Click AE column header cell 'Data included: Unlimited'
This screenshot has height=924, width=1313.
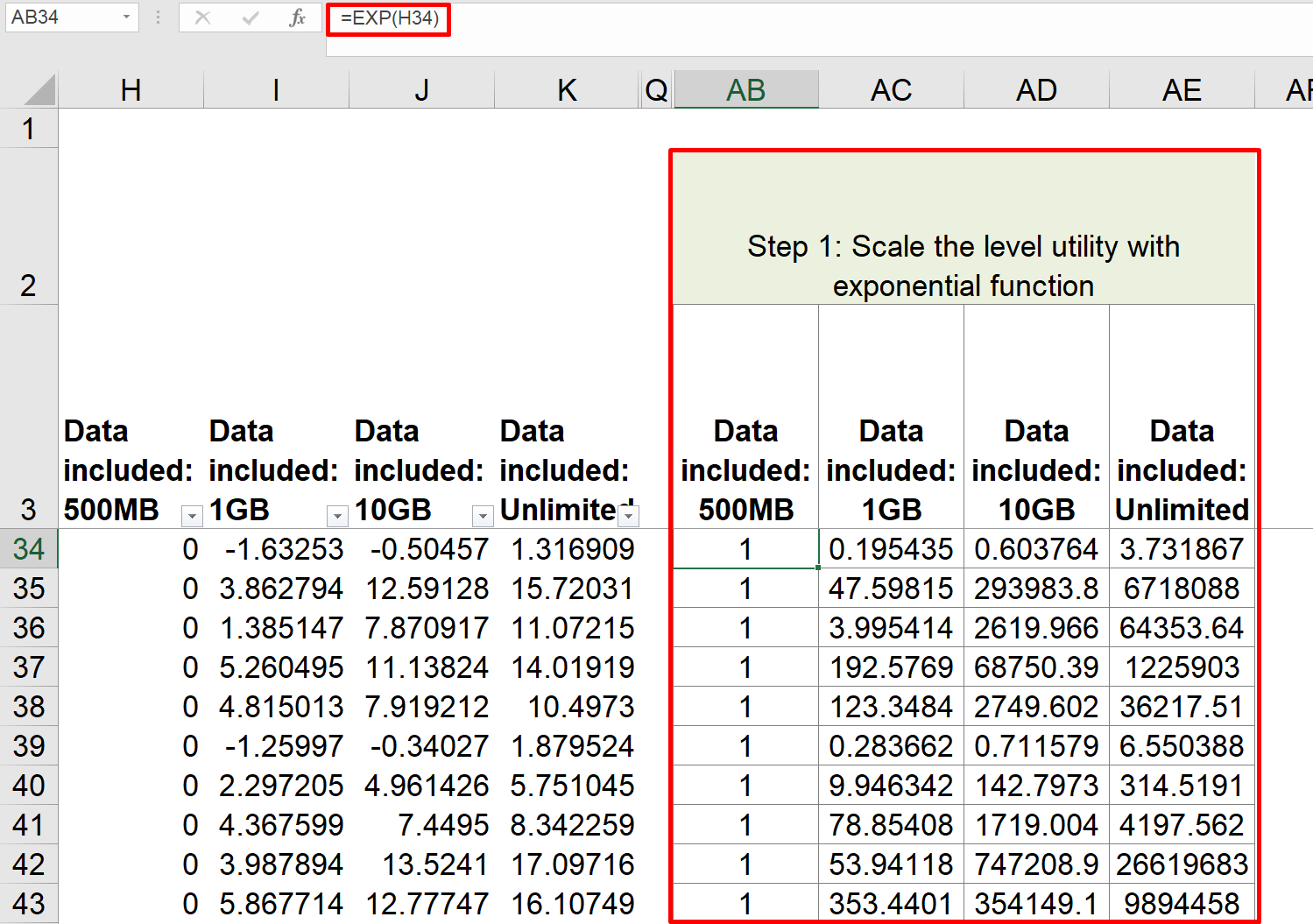pyautogui.click(x=1182, y=417)
